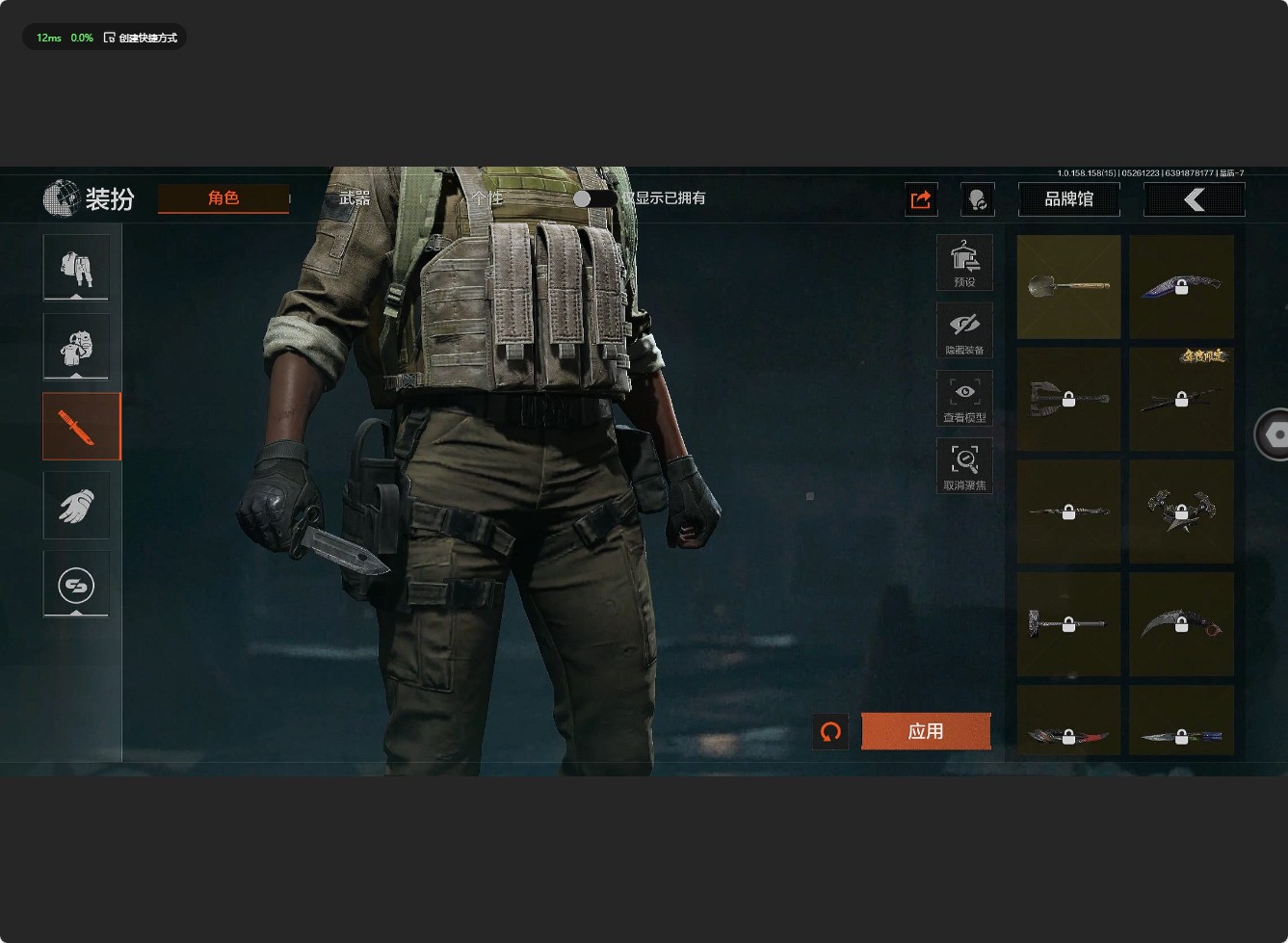Open the linked-chain category in the sidebar

[x=76, y=585]
